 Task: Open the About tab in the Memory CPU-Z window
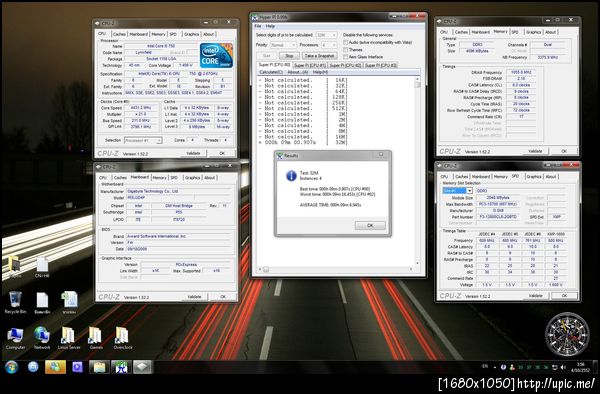coord(551,32)
